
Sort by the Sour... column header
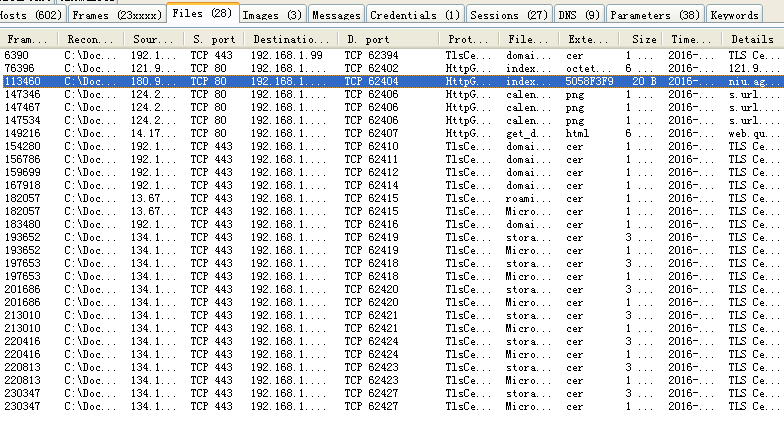tap(154, 39)
